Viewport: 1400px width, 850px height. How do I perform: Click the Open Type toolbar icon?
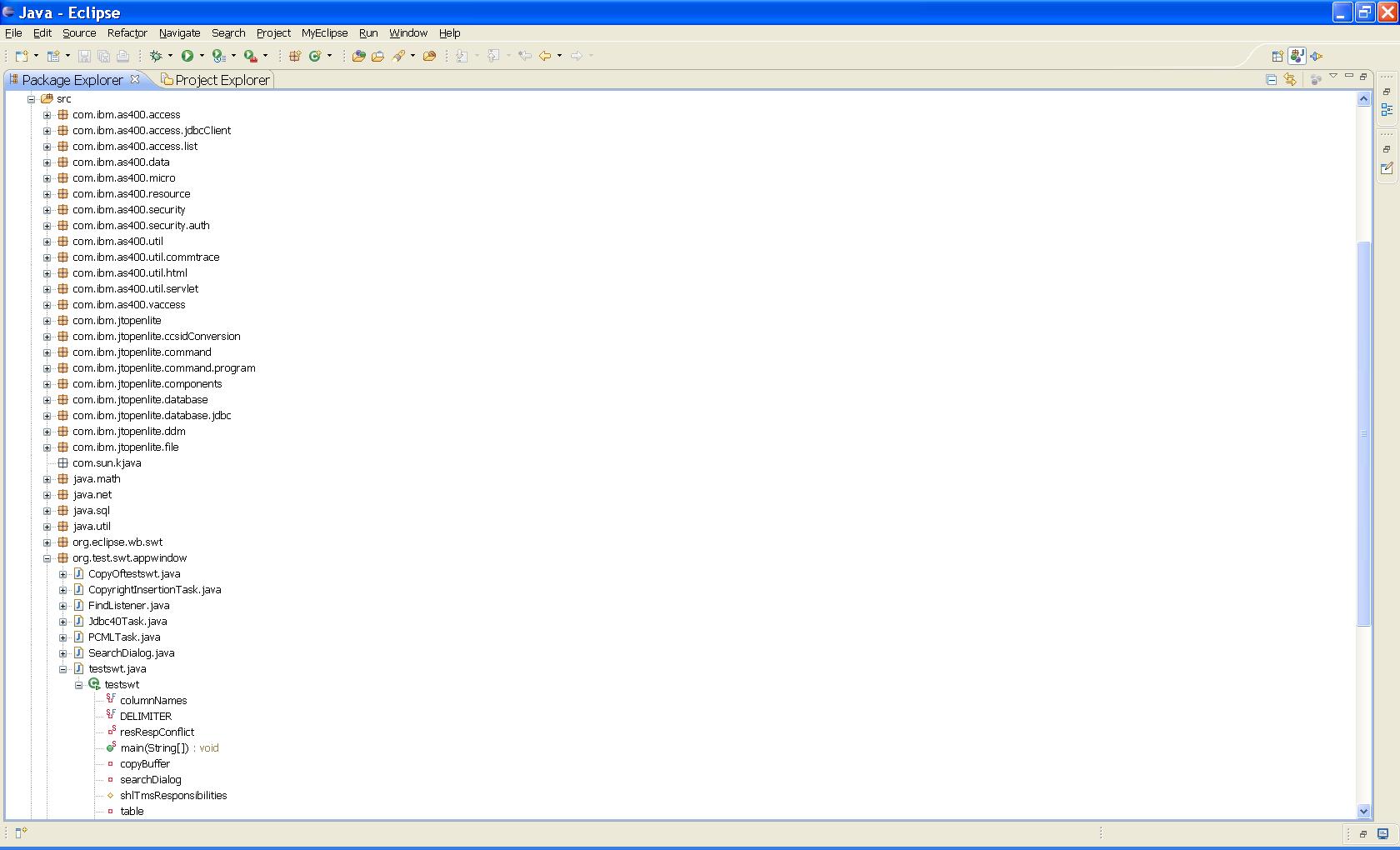358,56
